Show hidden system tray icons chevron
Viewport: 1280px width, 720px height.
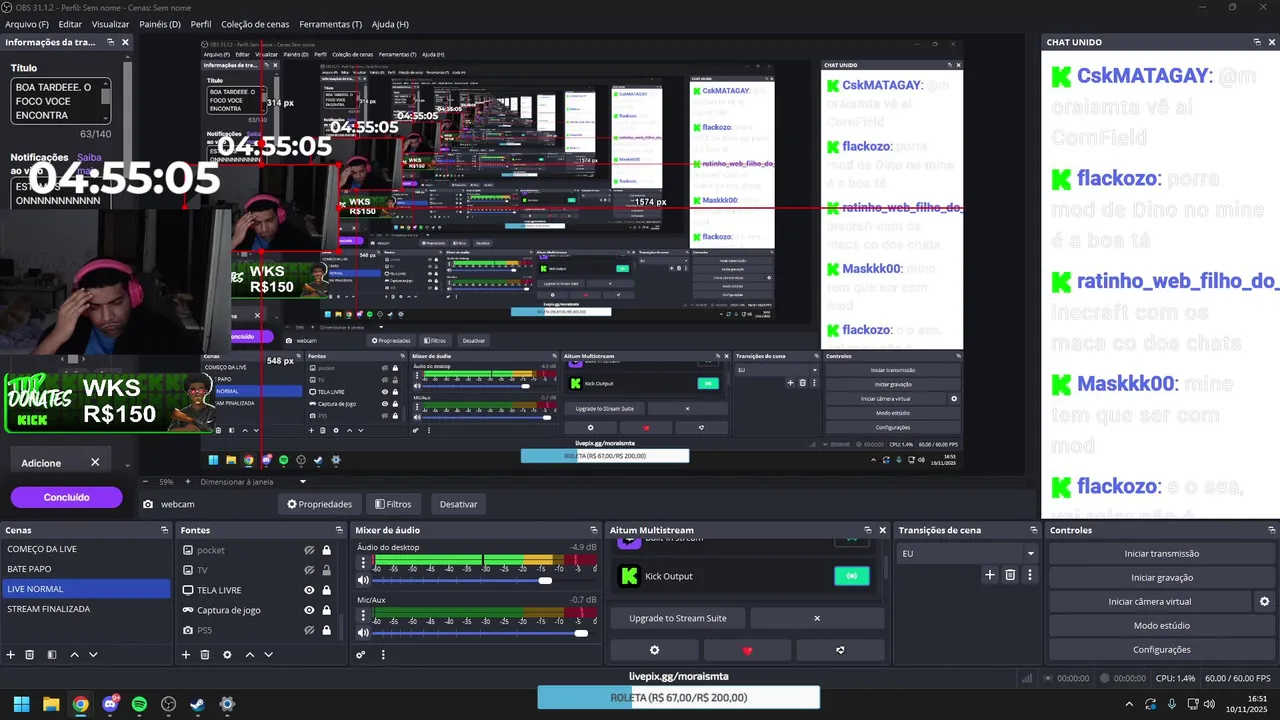click(1129, 704)
